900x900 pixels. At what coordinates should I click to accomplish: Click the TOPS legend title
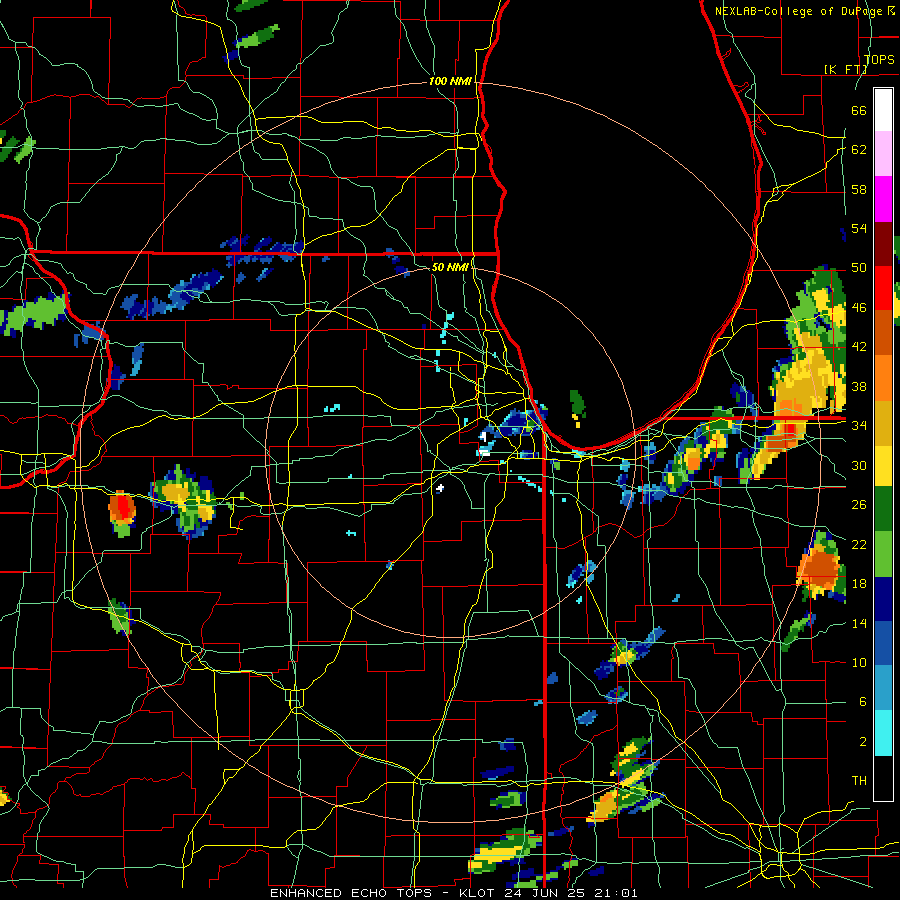[879, 60]
